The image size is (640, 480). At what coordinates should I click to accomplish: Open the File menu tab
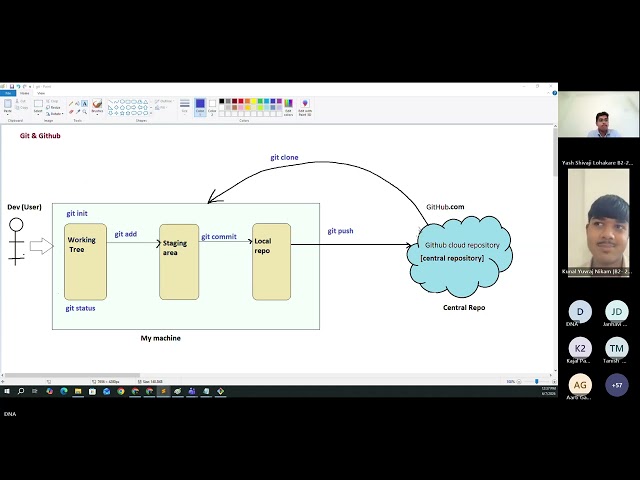8,93
